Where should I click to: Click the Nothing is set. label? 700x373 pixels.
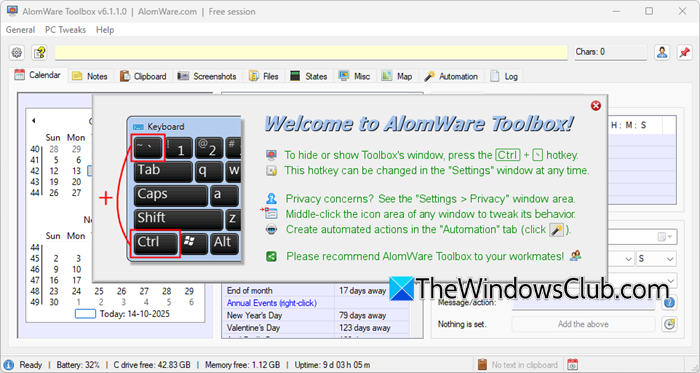[462, 324]
